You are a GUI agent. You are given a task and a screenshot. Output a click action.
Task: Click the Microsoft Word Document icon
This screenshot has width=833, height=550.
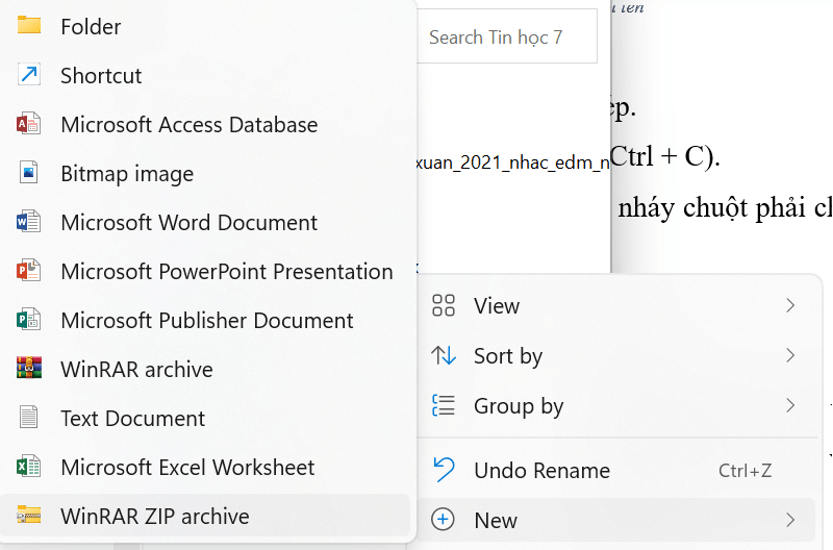coord(29,222)
